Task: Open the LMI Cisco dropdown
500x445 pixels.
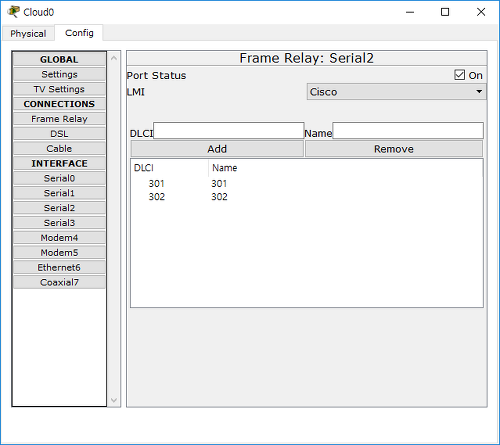Action: pos(396,92)
